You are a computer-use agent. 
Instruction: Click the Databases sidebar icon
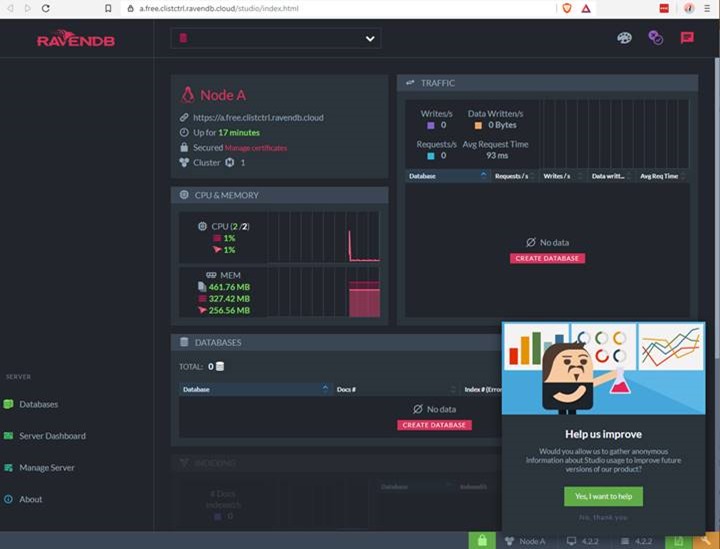[8, 404]
